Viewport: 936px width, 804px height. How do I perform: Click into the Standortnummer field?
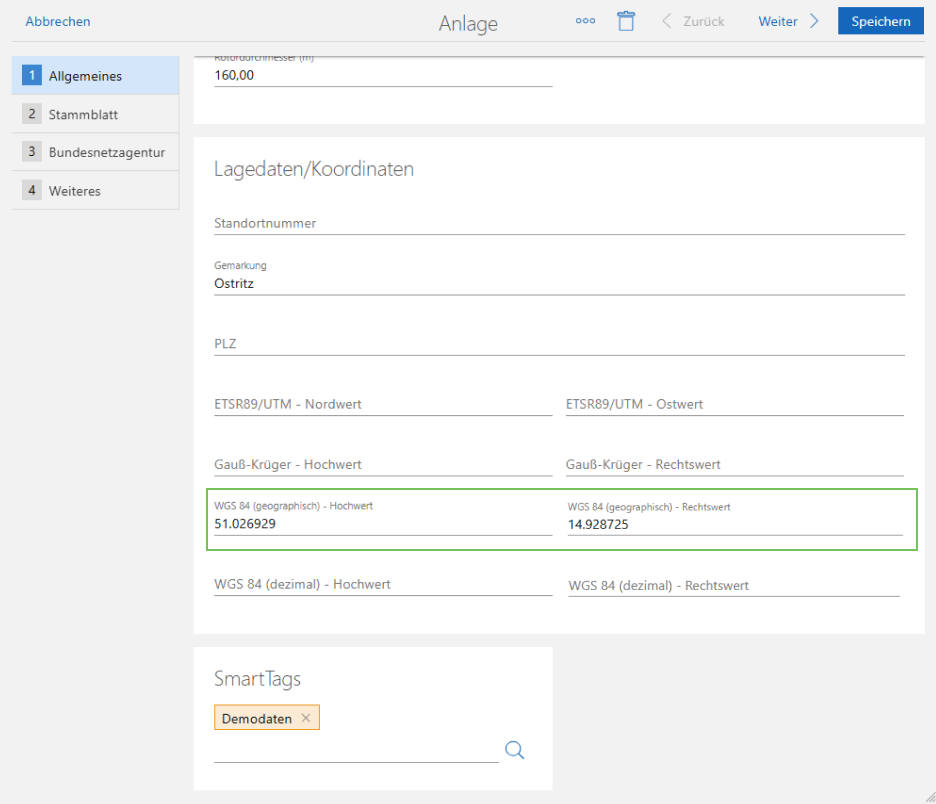click(x=558, y=224)
